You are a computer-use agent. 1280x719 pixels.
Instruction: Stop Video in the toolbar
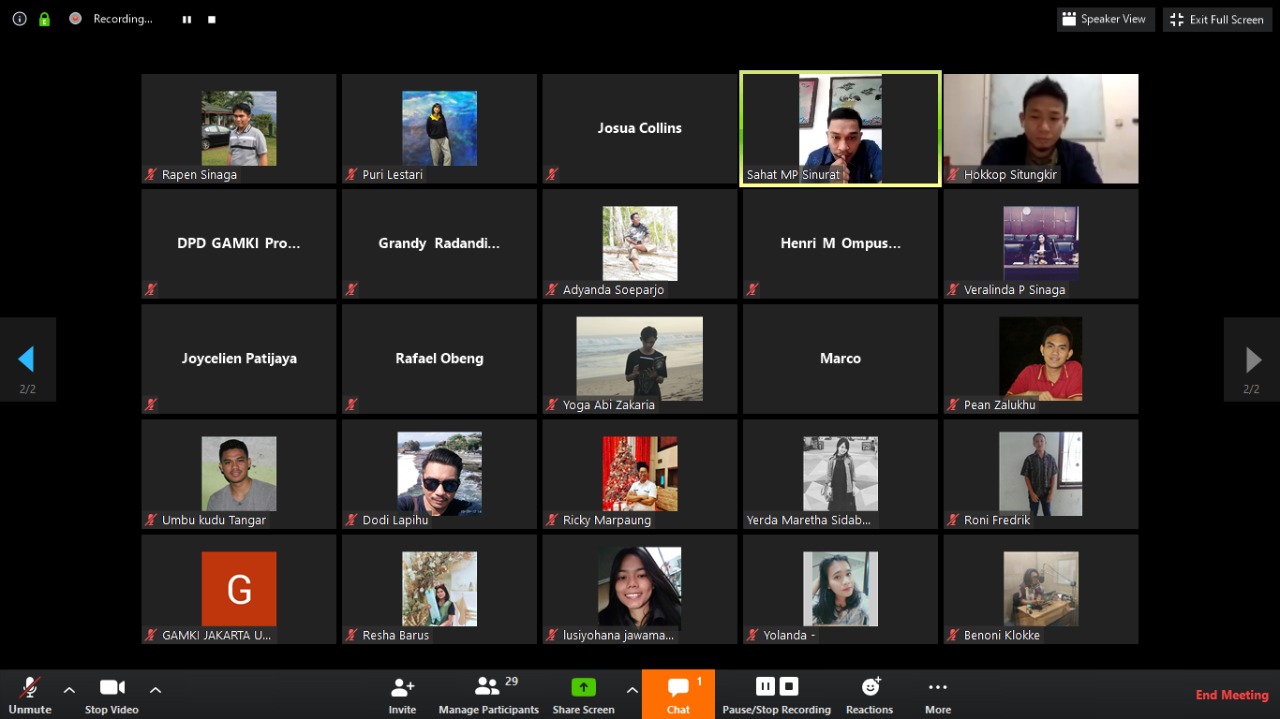point(112,695)
